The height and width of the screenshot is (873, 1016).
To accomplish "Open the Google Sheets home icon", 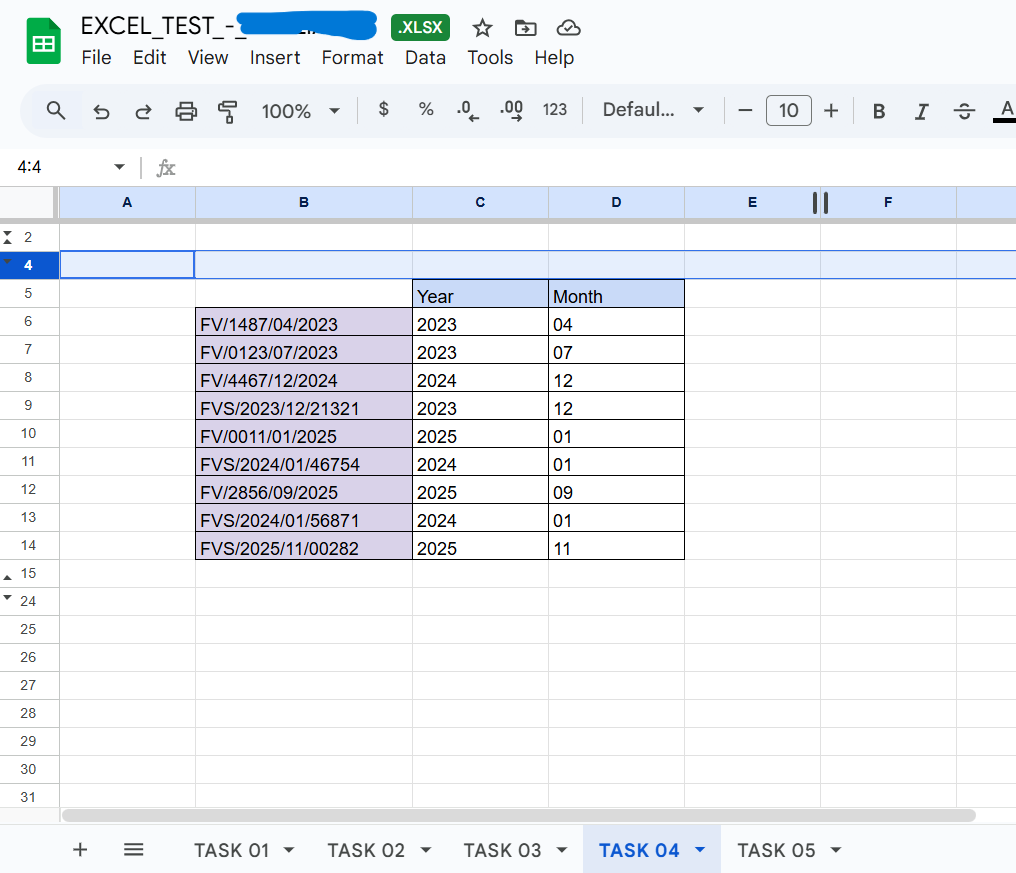I will 43,42.
